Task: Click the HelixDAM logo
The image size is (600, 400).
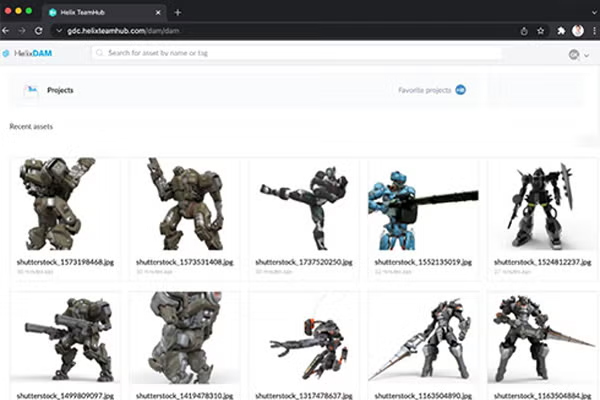Action: [x=27, y=53]
